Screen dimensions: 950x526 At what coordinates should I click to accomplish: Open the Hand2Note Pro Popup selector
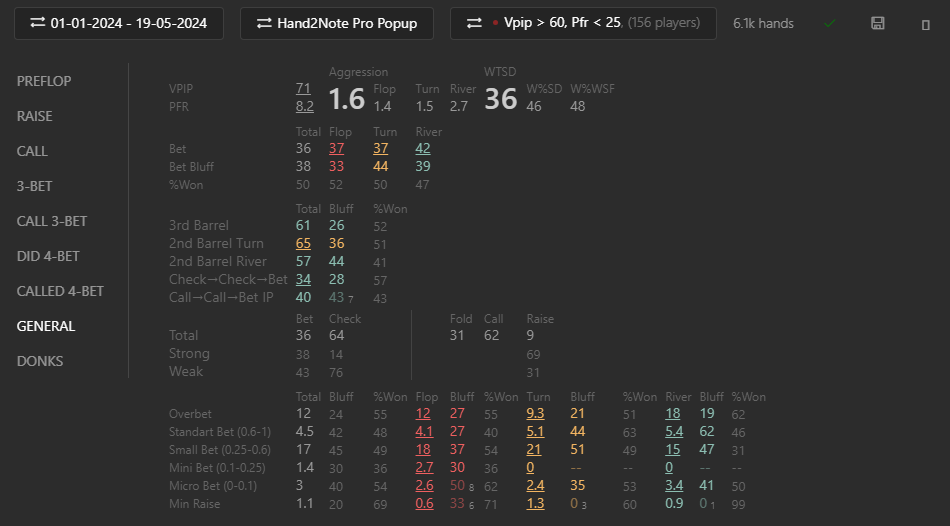(x=336, y=23)
